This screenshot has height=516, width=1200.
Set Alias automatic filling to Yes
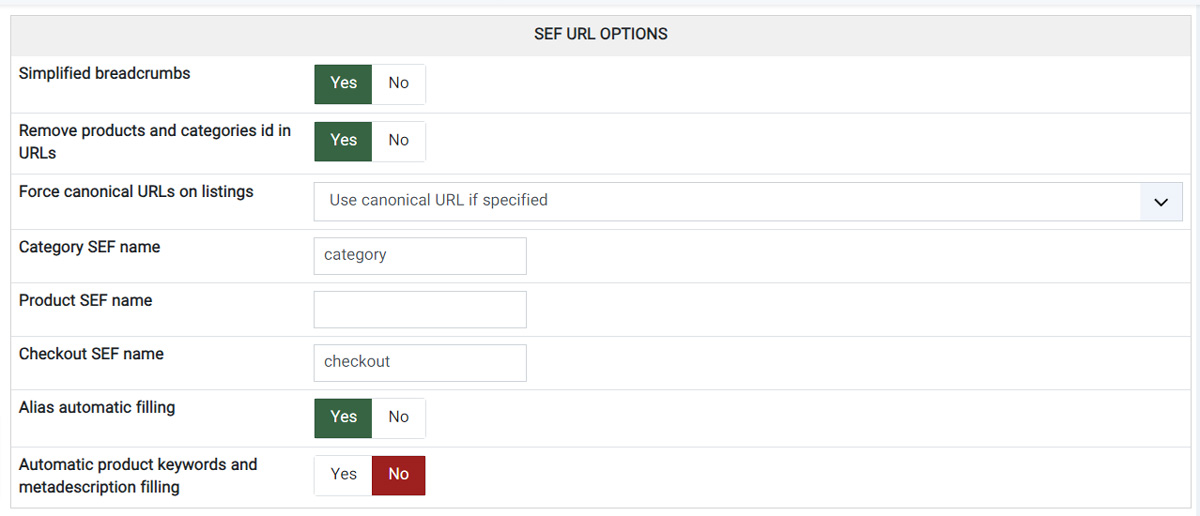[343, 418]
